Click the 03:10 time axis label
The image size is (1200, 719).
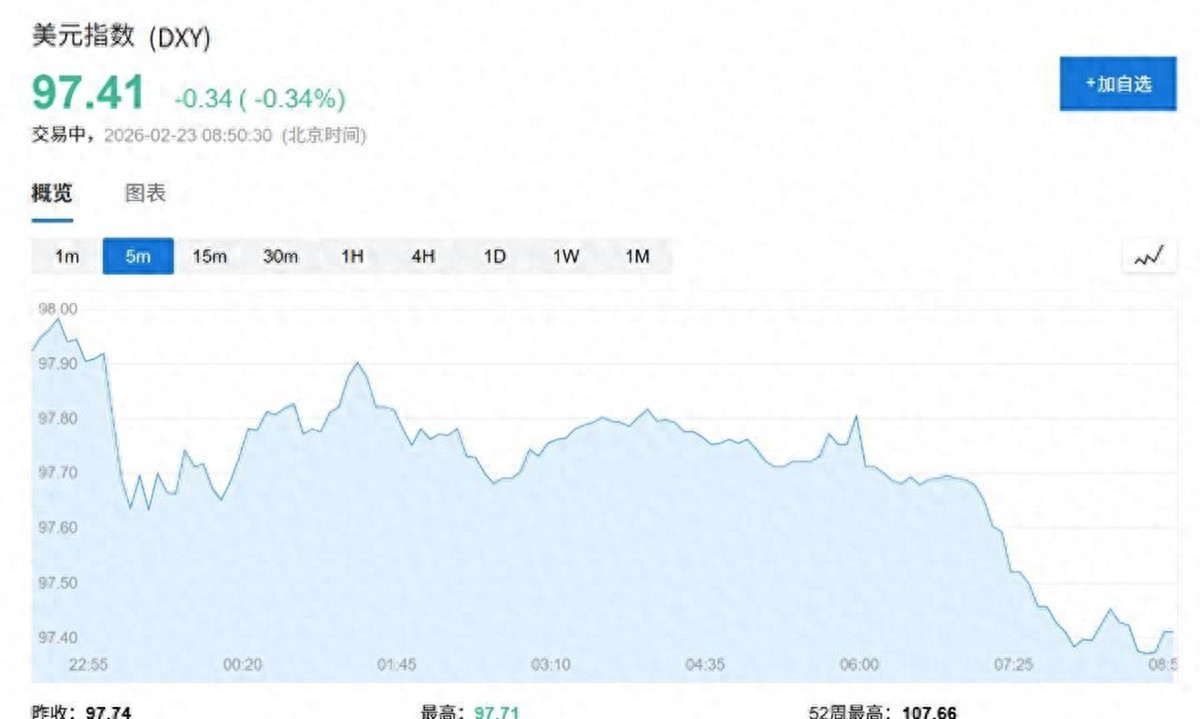(550, 665)
